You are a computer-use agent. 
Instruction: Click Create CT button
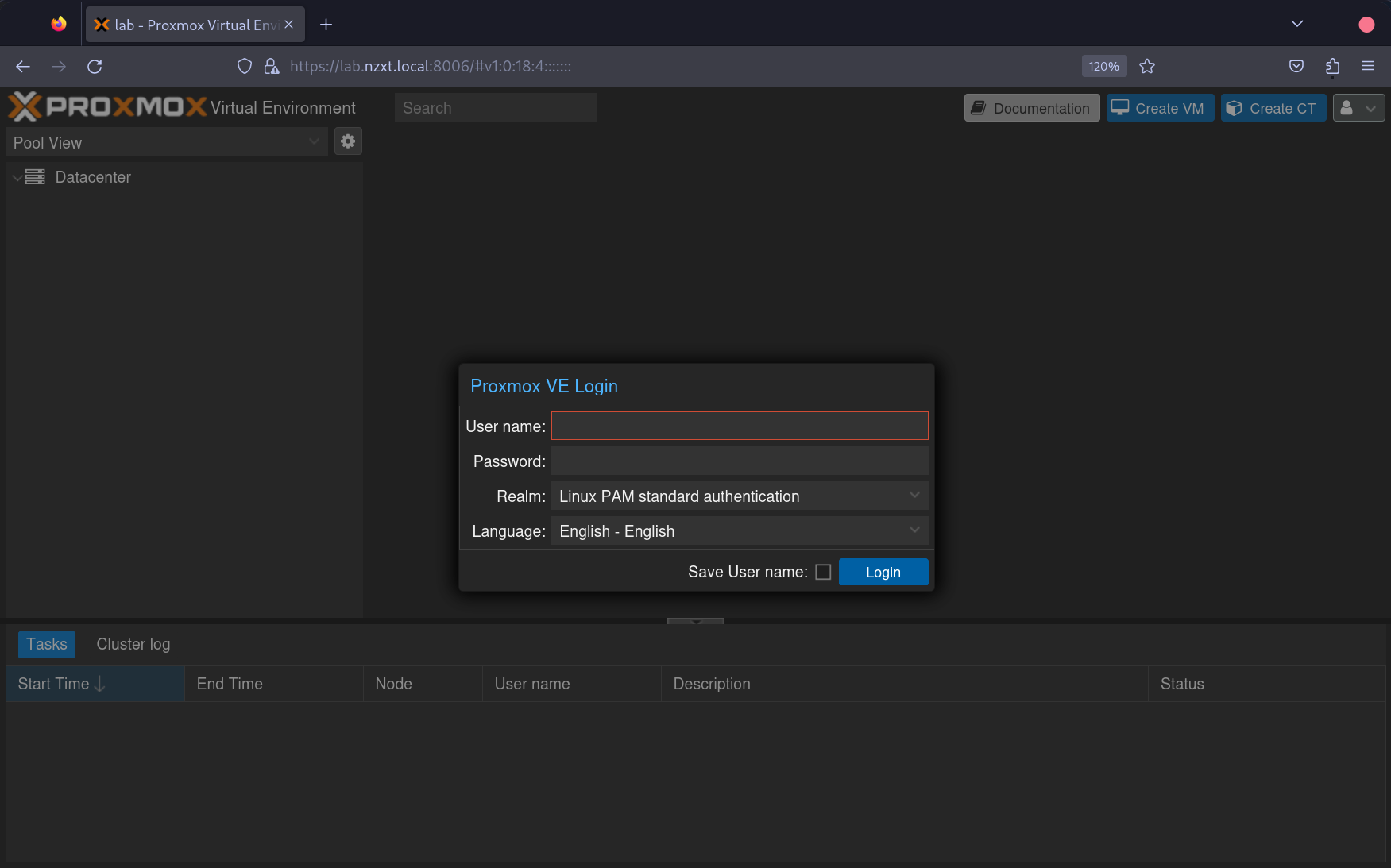pyautogui.click(x=1273, y=108)
